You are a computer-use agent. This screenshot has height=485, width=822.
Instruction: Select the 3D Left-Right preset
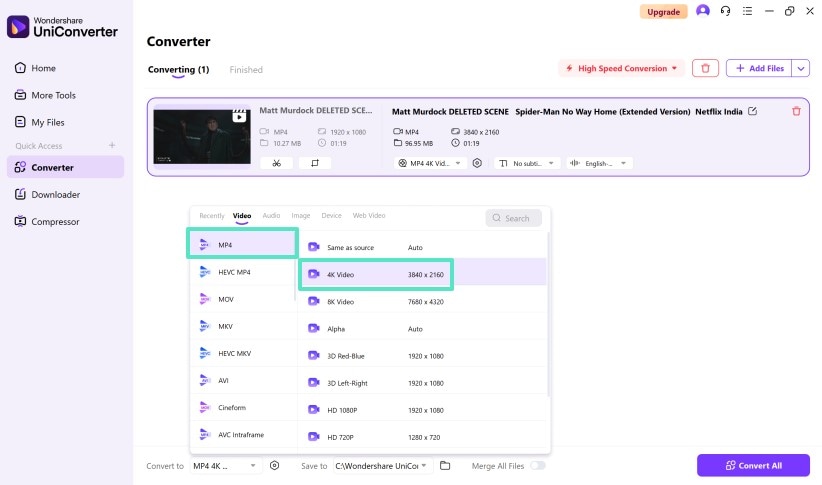[422, 383]
